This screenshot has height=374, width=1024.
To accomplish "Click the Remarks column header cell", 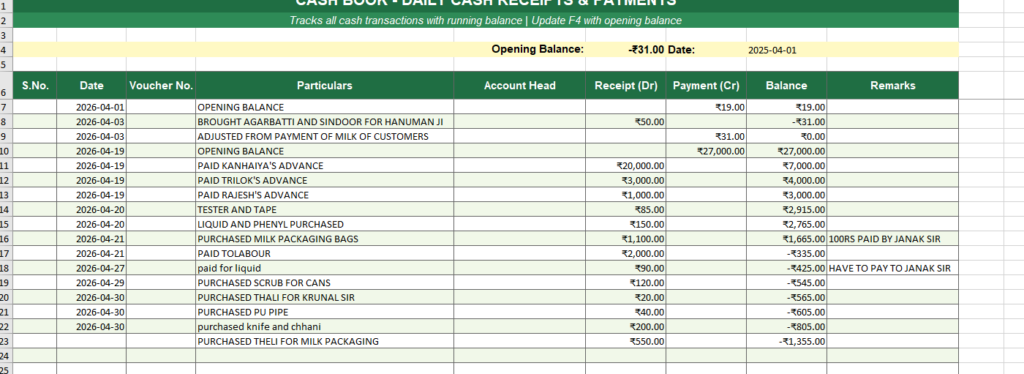I will tap(892, 86).
